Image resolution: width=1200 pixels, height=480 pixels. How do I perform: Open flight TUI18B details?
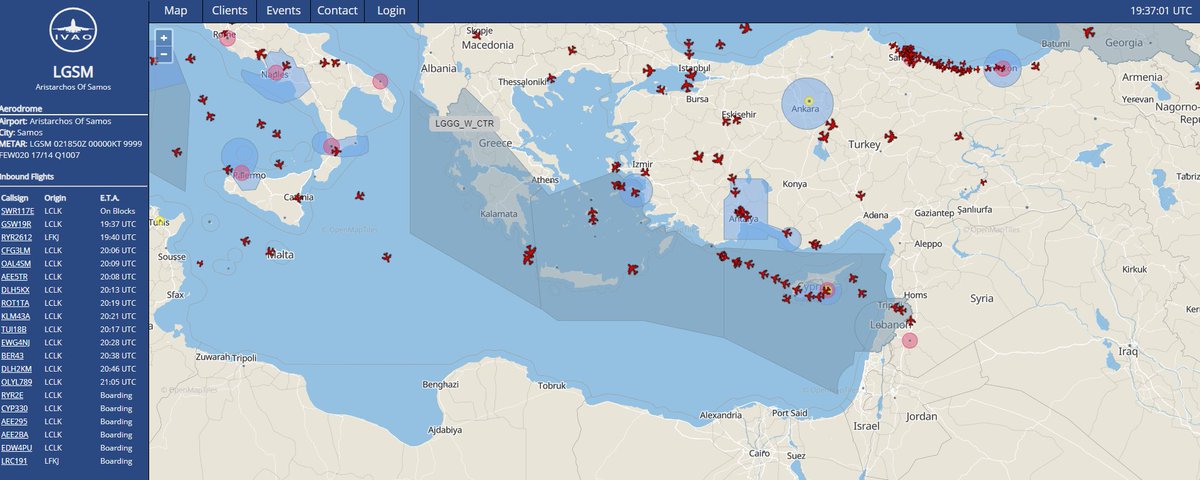coord(14,328)
